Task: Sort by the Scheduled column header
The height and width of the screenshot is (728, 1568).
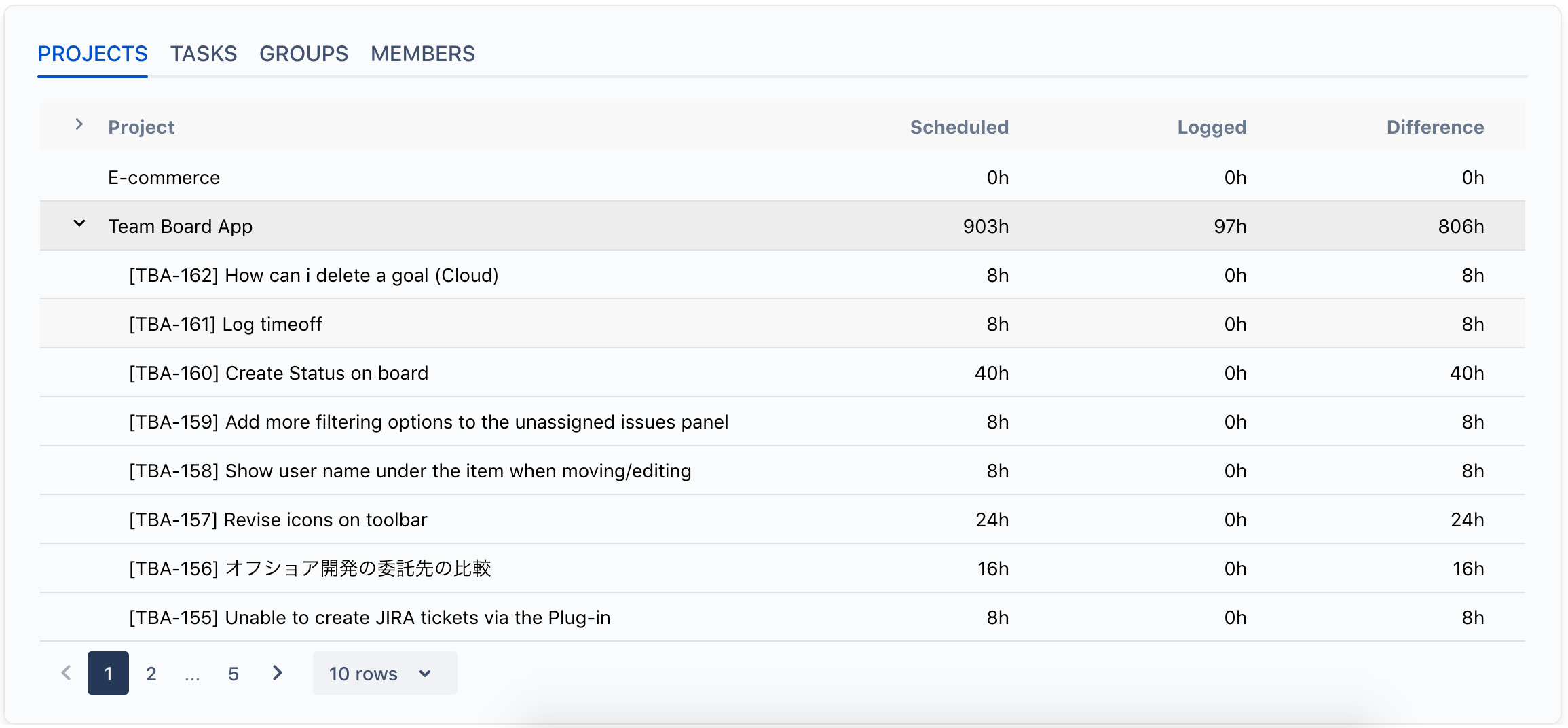Action: 958,127
